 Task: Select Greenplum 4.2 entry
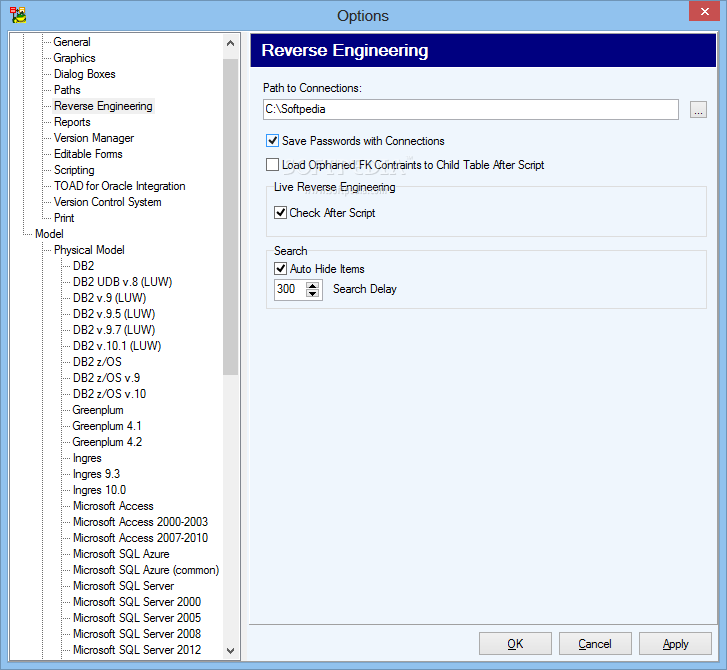coord(107,442)
